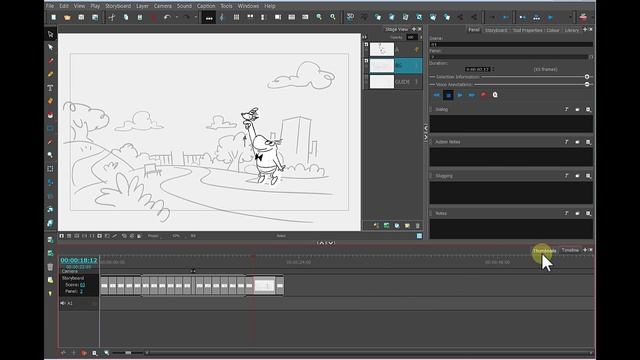Click the Slugging folder icon

(x=577, y=176)
